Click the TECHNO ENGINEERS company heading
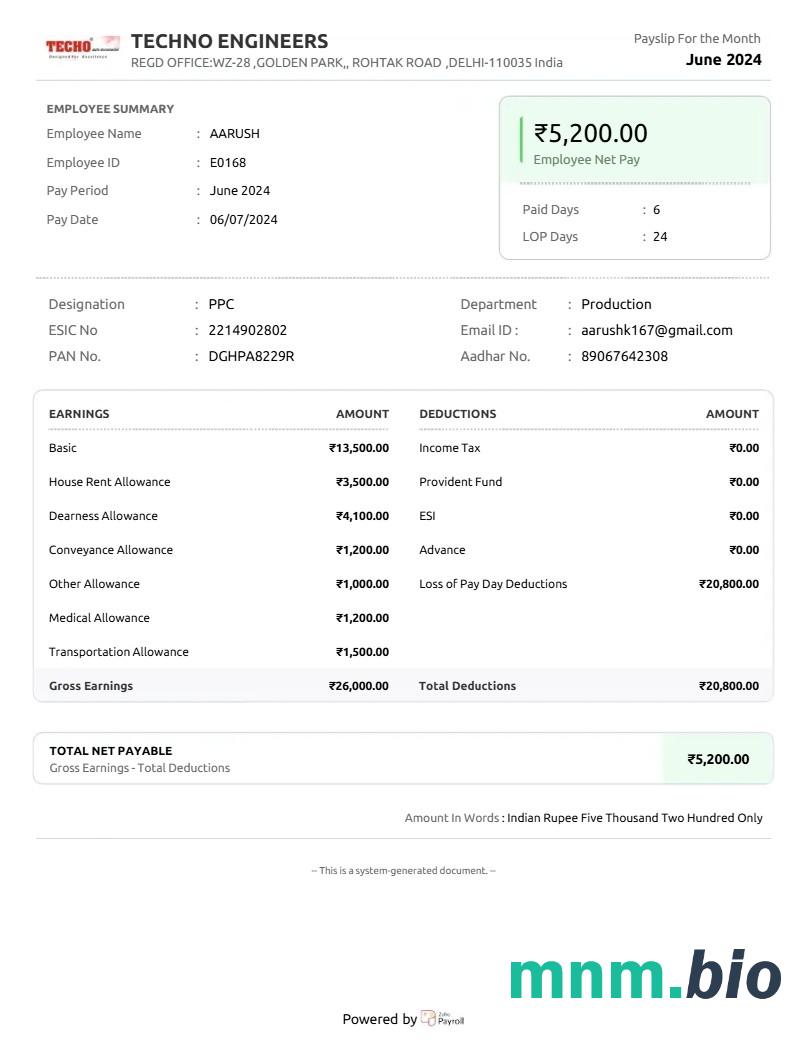This screenshot has height=1045, width=808. 229,41
